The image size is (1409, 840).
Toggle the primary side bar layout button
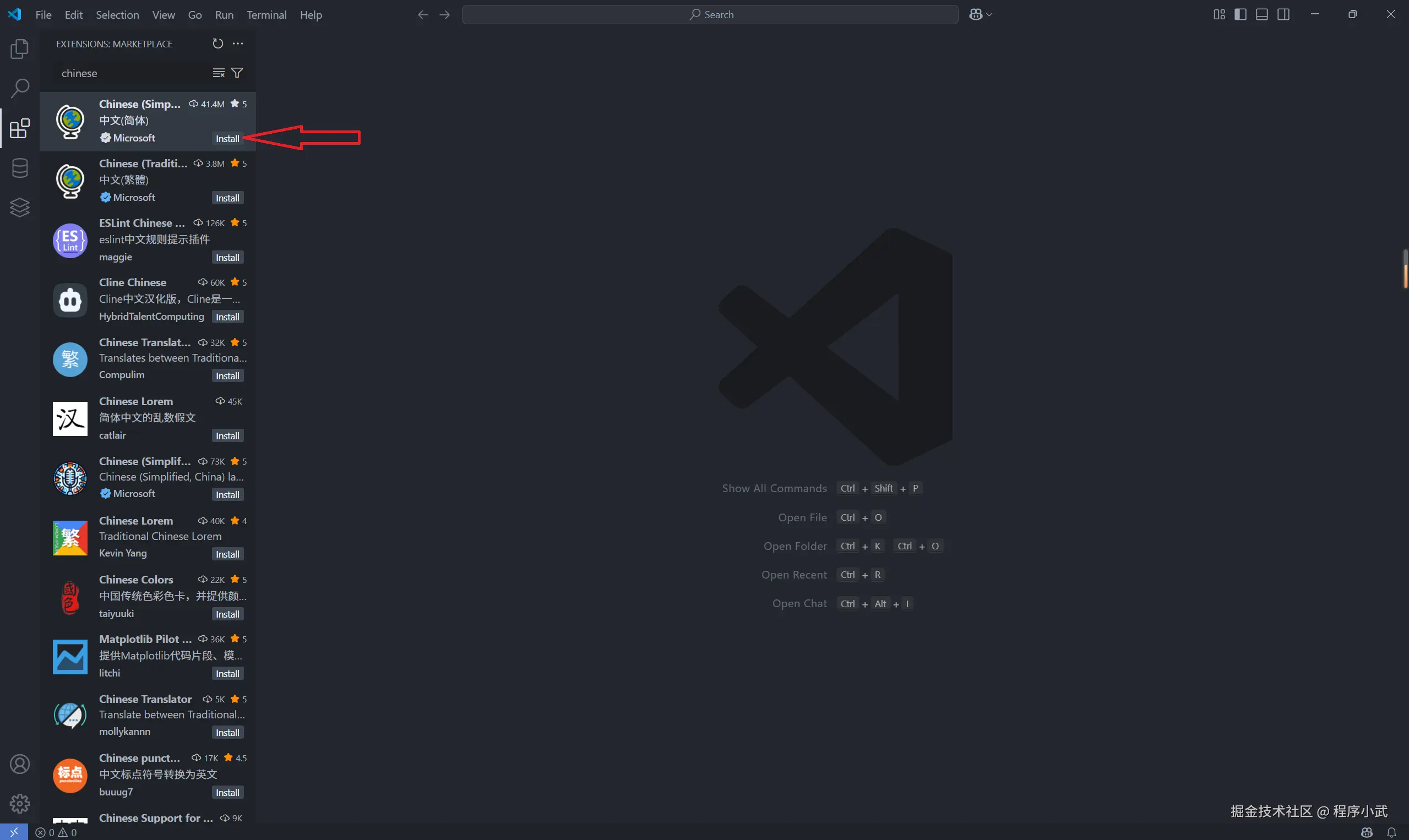click(x=1241, y=15)
